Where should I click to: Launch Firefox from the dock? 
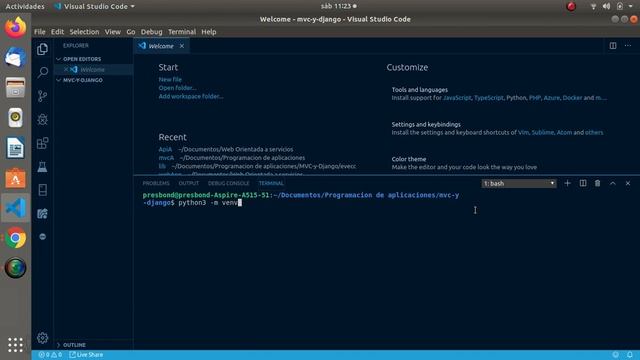coord(16,28)
